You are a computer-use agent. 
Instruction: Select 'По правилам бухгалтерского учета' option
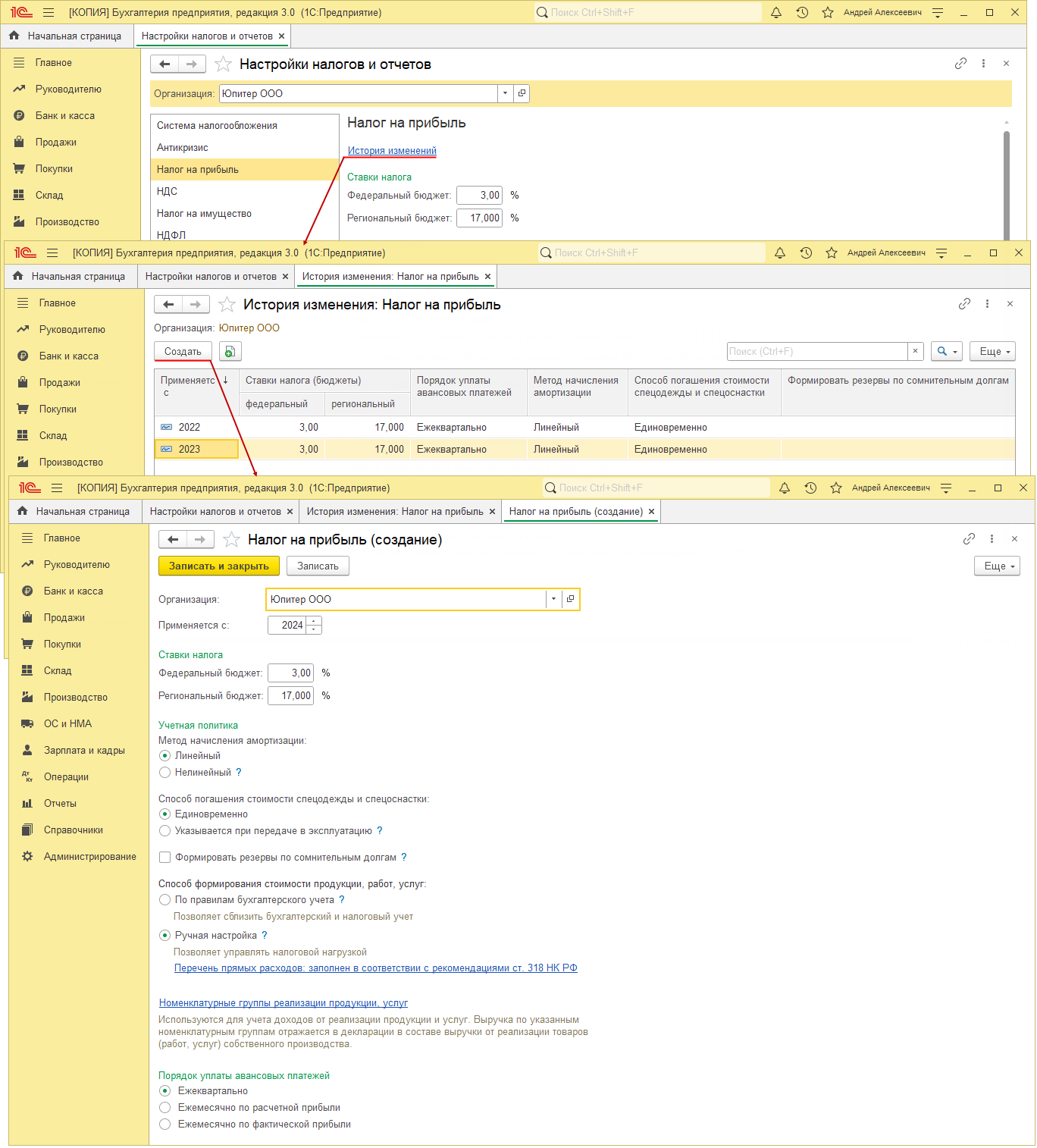tap(164, 900)
